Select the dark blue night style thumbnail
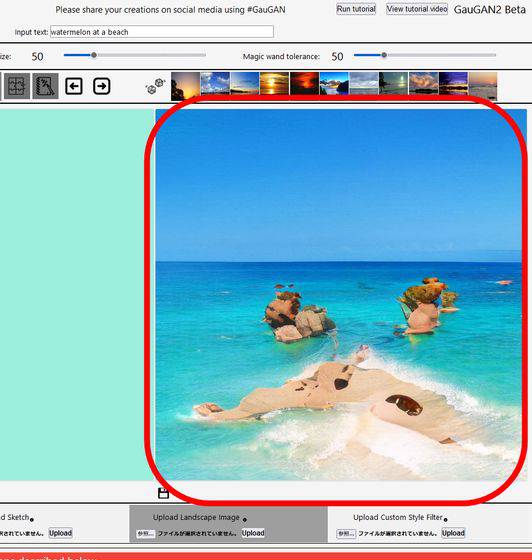The height and width of the screenshot is (560, 532). coord(453,84)
